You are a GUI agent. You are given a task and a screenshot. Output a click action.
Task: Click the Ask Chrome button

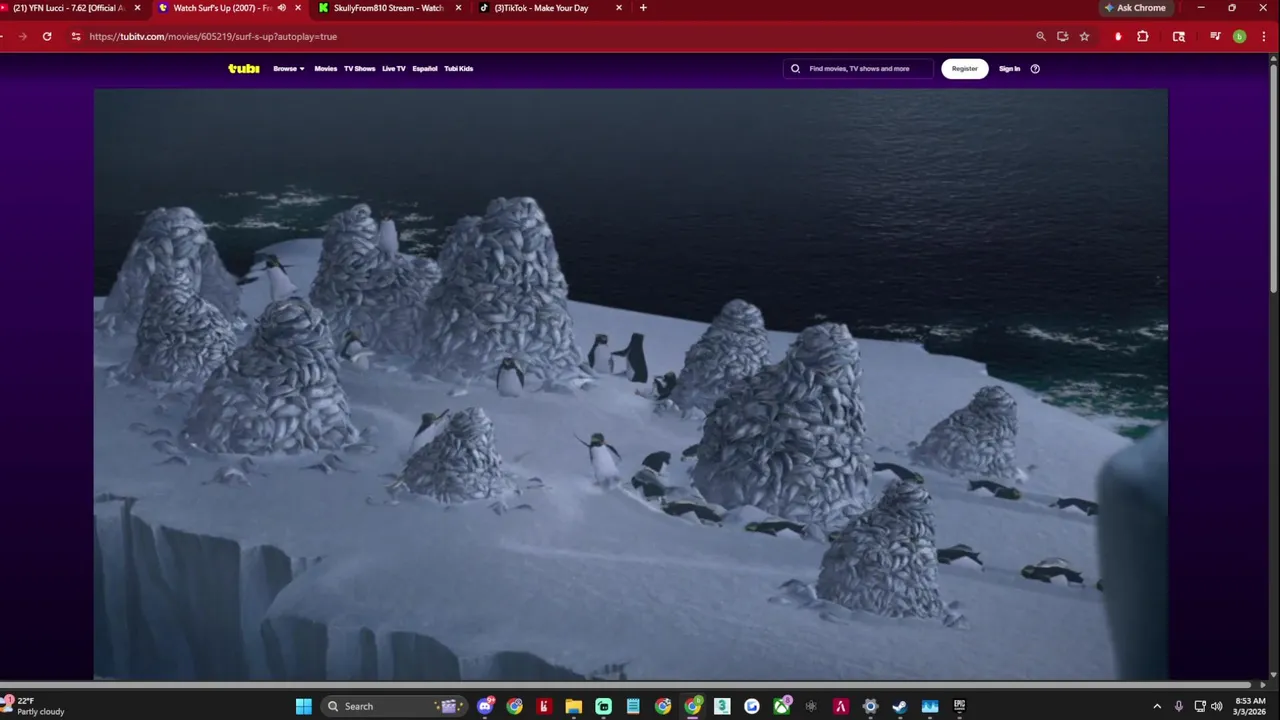1135,8
